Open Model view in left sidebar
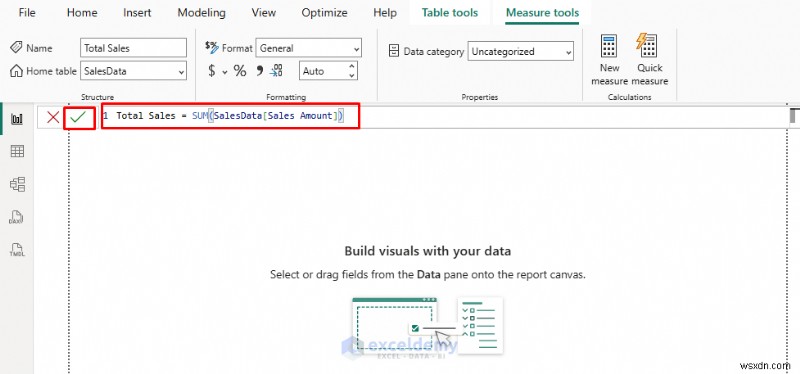Image resolution: width=800 pixels, height=374 pixels. click(x=17, y=184)
